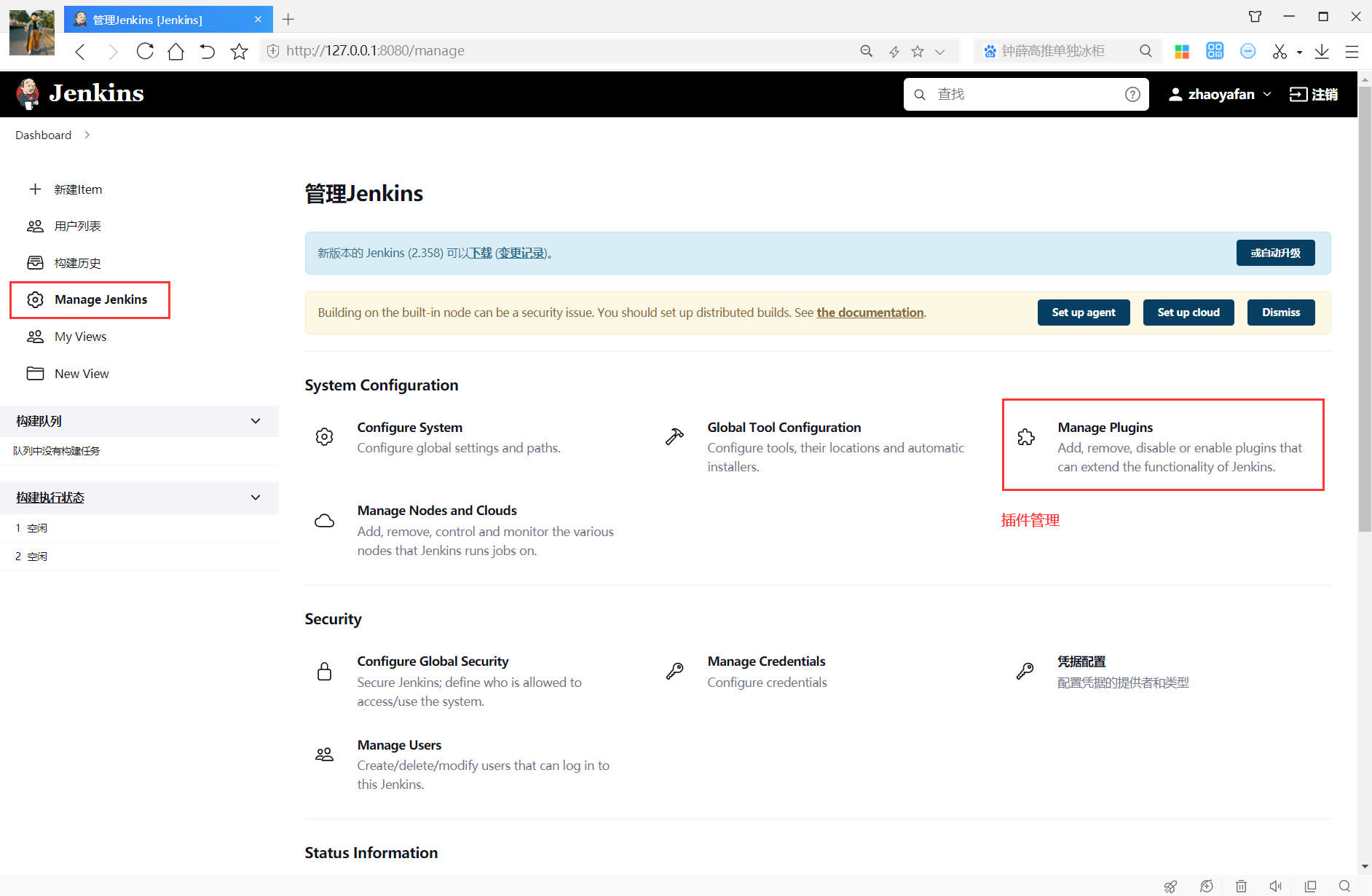Open the search help question-mark icon
Viewport: 1372px width, 896px height.
click(1132, 94)
